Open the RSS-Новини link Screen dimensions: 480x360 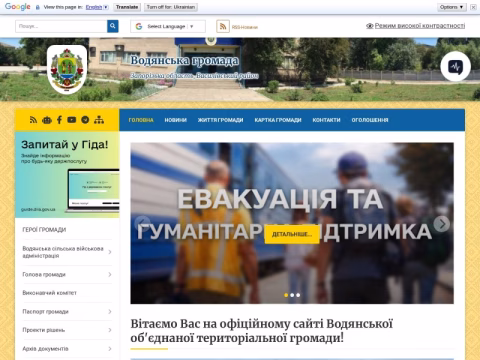click(x=245, y=27)
